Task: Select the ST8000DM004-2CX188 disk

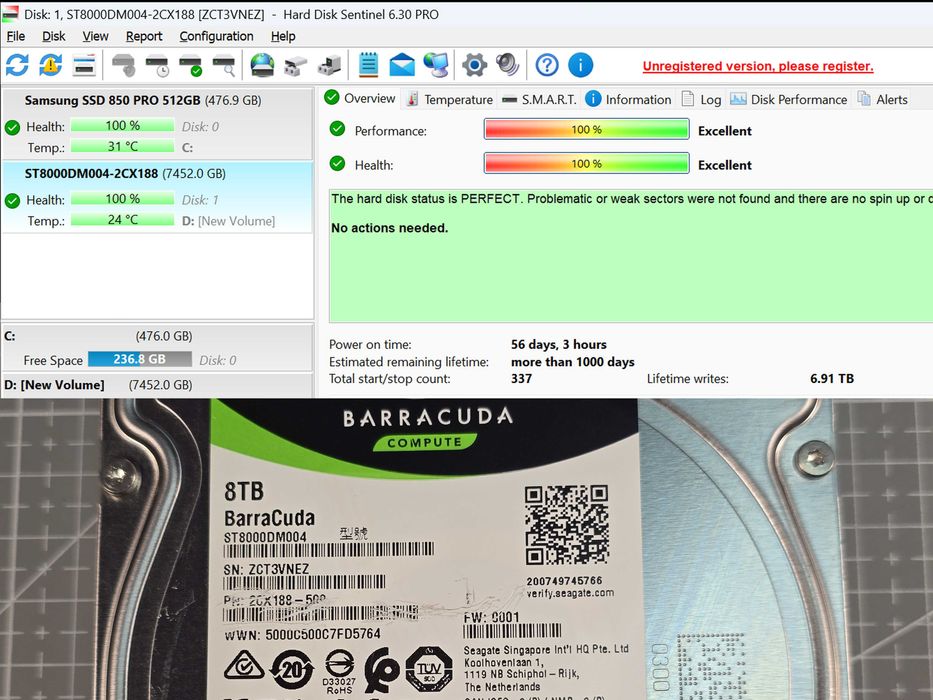Action: click(x=157, y=197)
